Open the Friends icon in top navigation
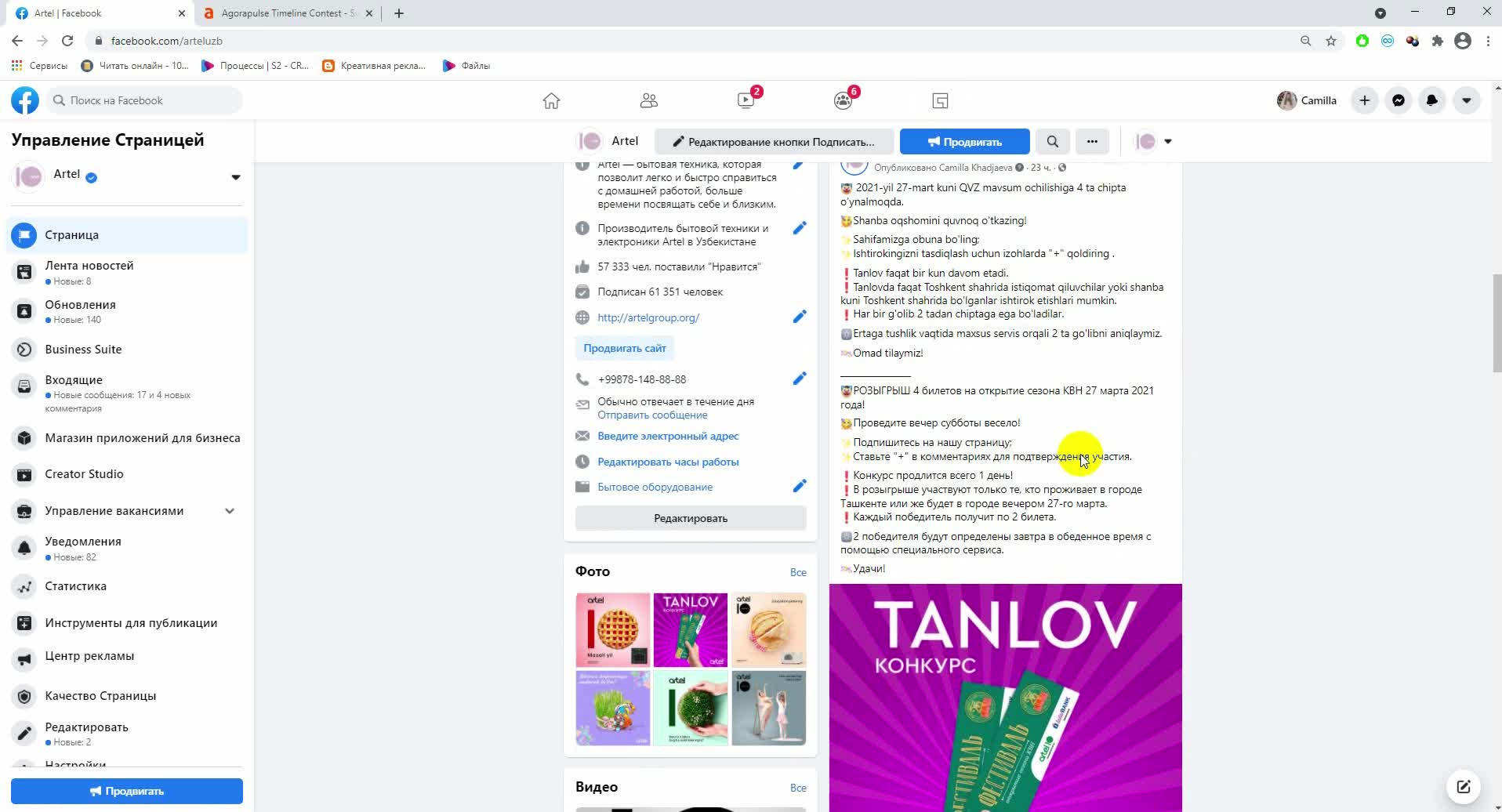Image resolution: width=1502 pixels, height=812 pixels. point(649,100)
